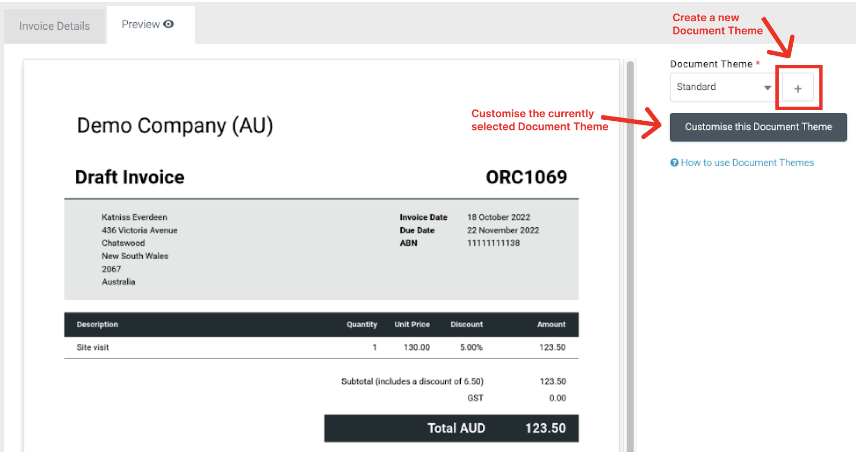This screenshot has height=454, width=862.
Task: Switch to the Invoice Details tab
Action: [54, 26]
